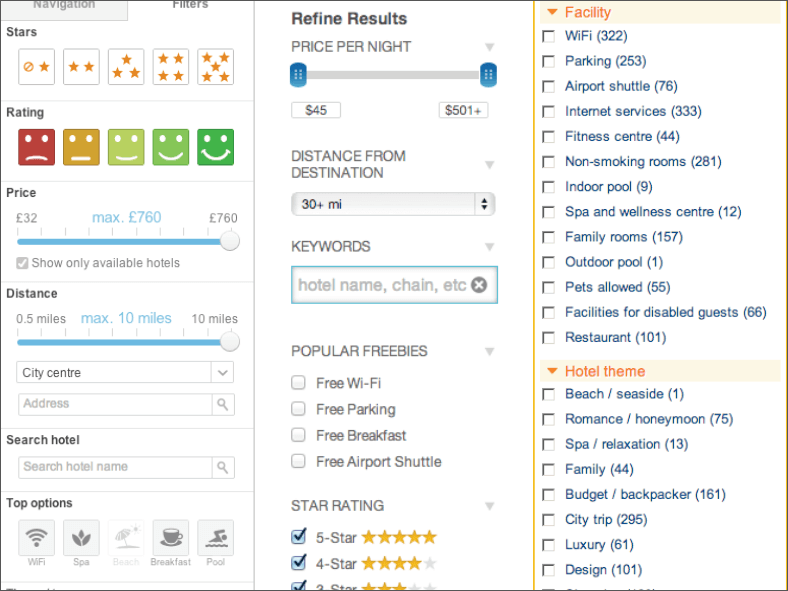
Task: Choose the dark green happy face rating
Action: (x=215, y=147)
